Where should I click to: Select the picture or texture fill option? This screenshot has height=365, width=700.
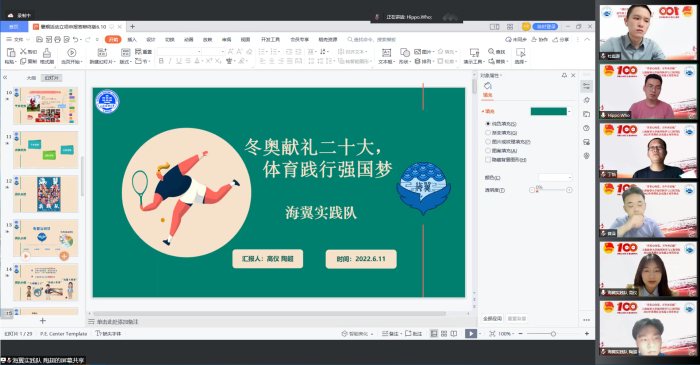click(x=488, y=141)
